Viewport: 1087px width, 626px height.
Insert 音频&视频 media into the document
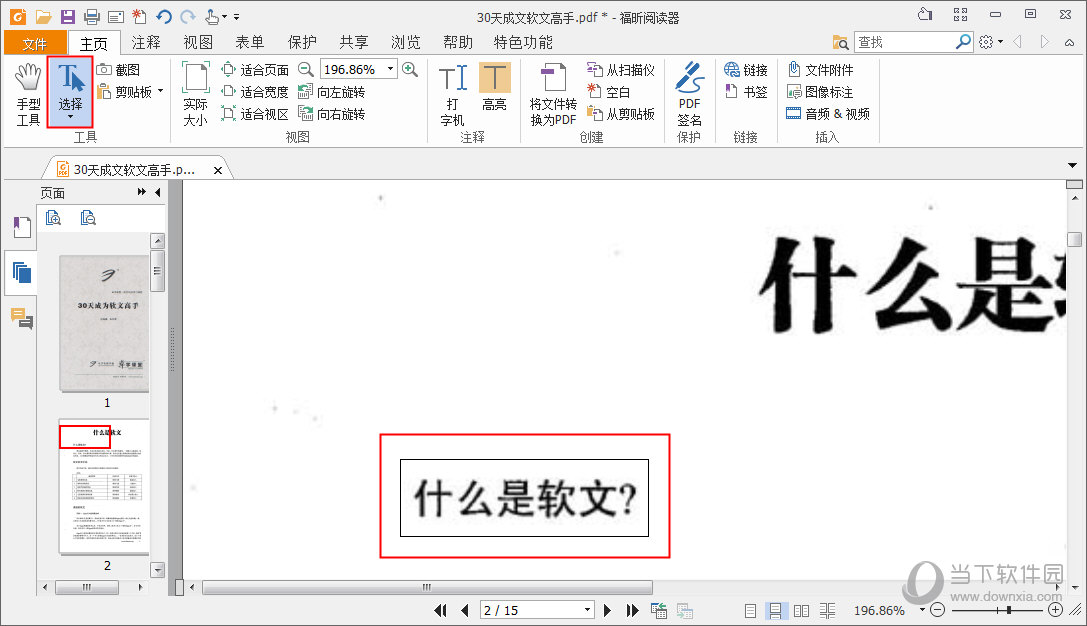pos(828,113)
